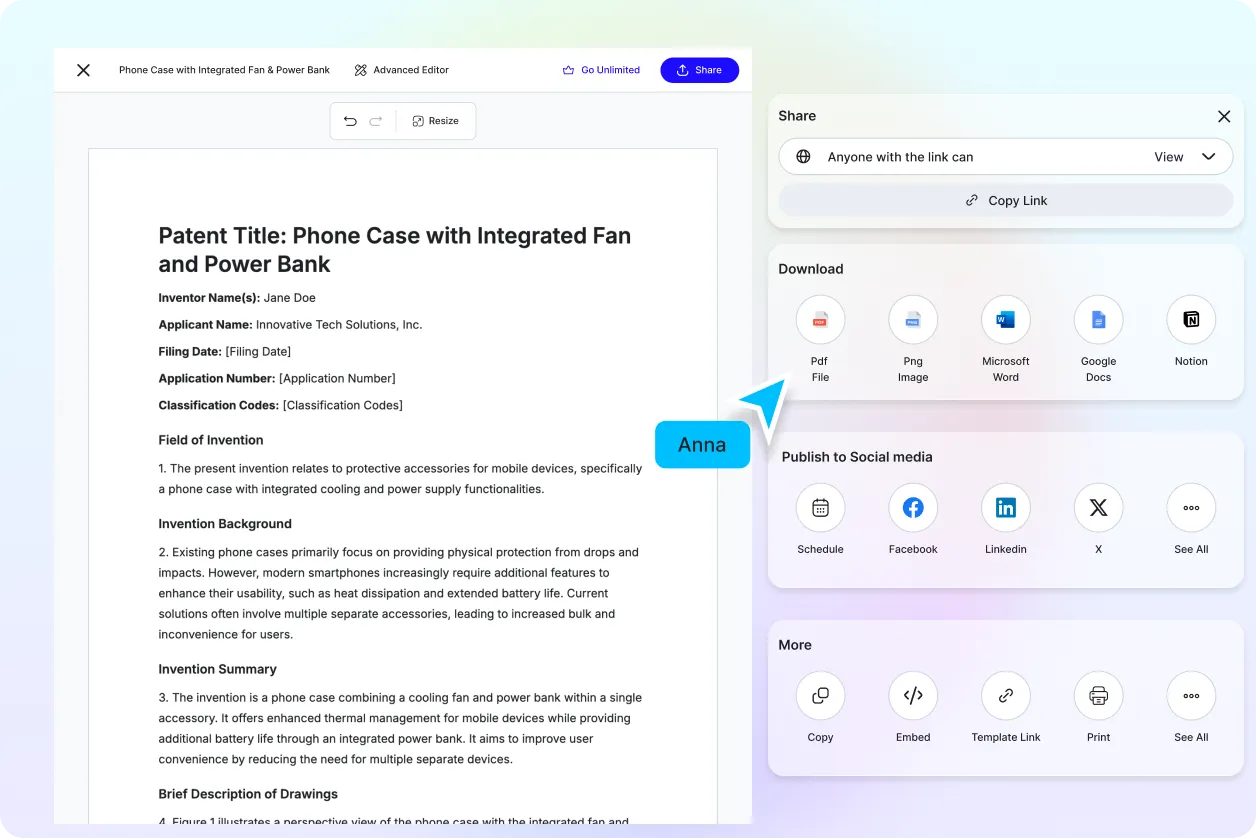Click the Field of Invention heading
Screen dimensions: 1256x838
pyautogui.click(x=211, y=440)
